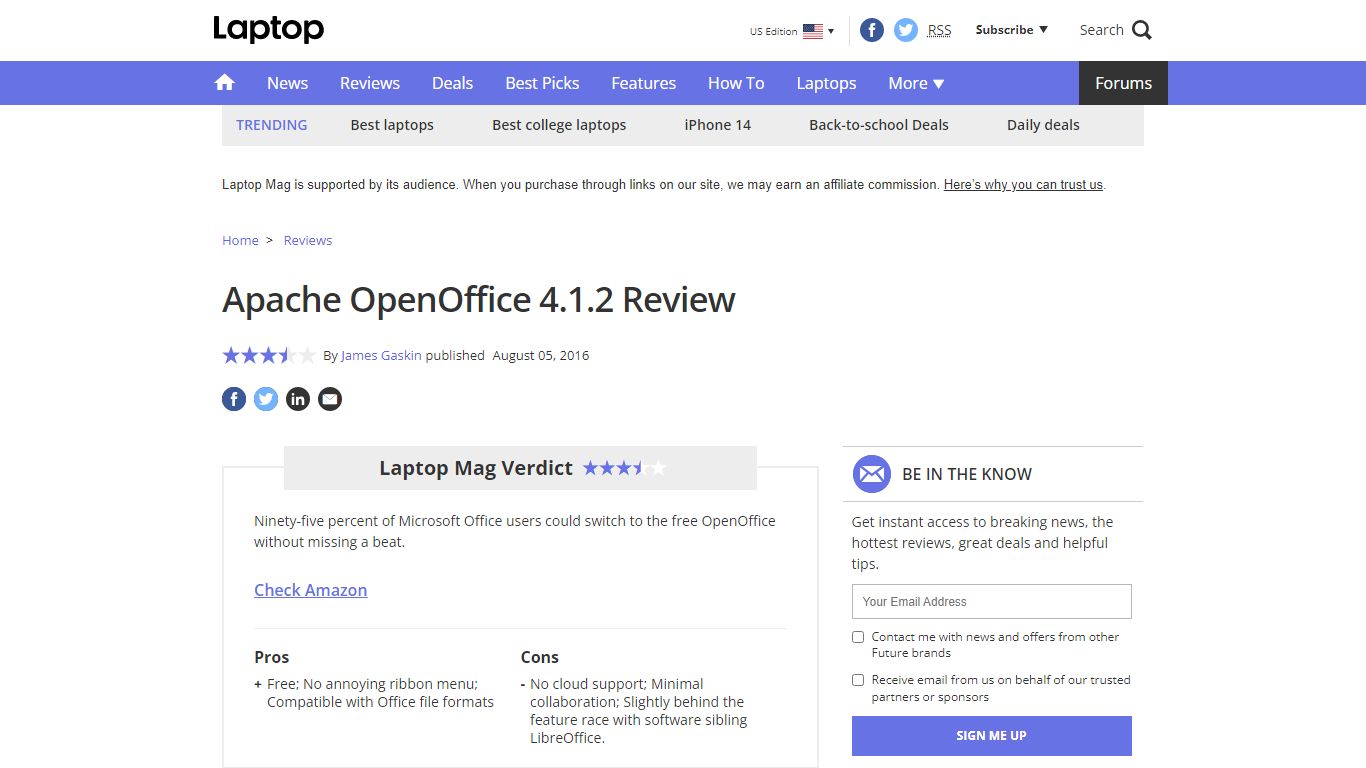Open the Check Amazon link
1366x768 pixels.
point(310,590)
